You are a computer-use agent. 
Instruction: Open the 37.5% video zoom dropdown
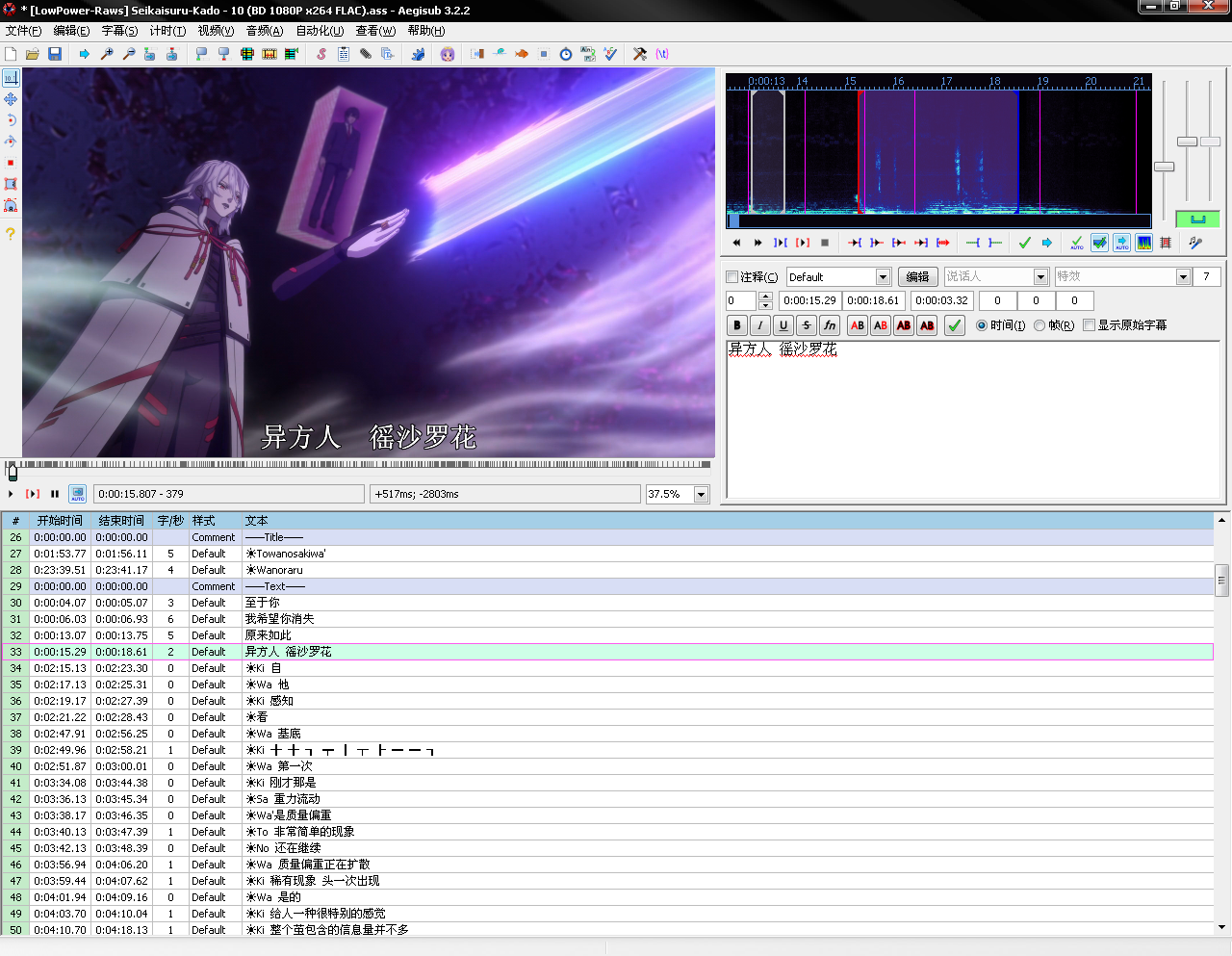701,494
